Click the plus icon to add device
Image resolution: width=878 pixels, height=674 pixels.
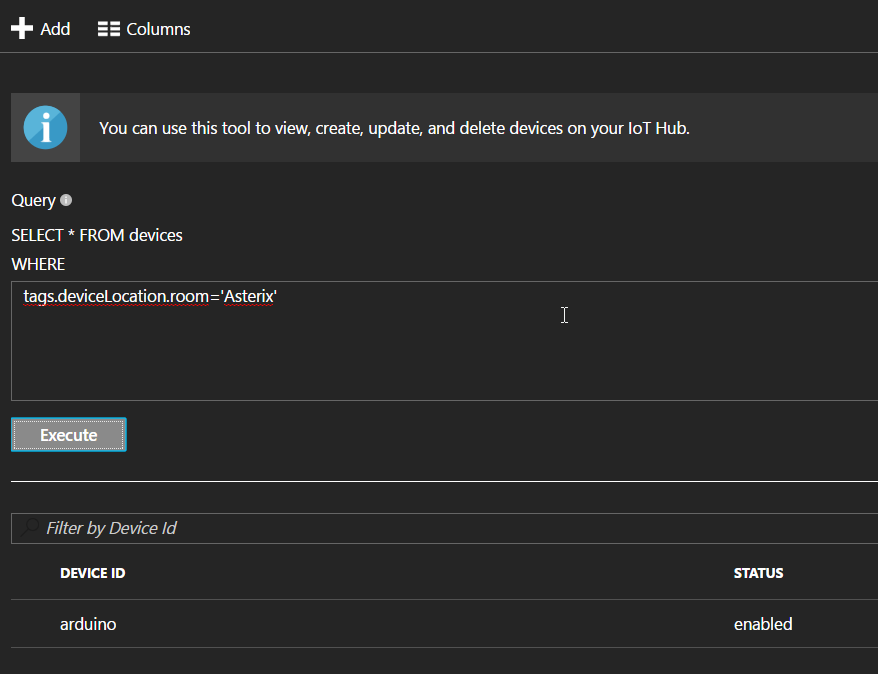click(x=22, y=29)
